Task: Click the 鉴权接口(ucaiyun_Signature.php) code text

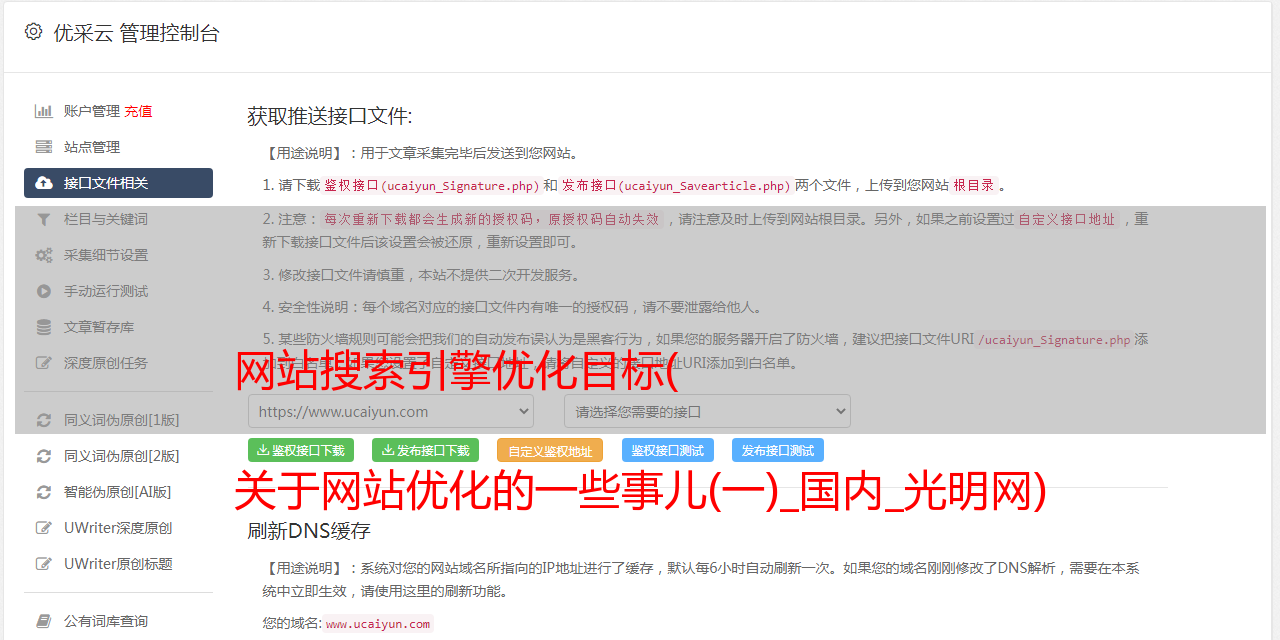Action: (431, 185)
